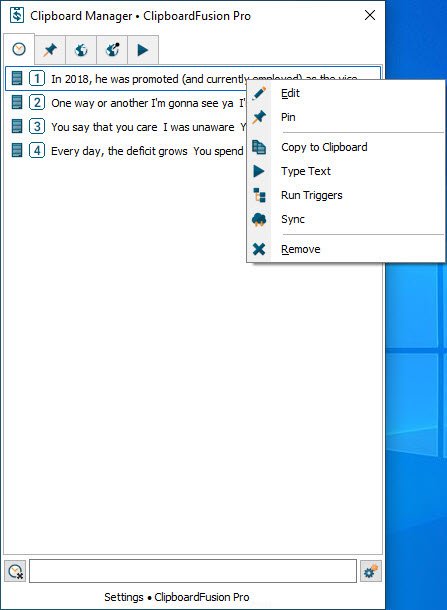Open settings with the gear icon

pos(371,571)
